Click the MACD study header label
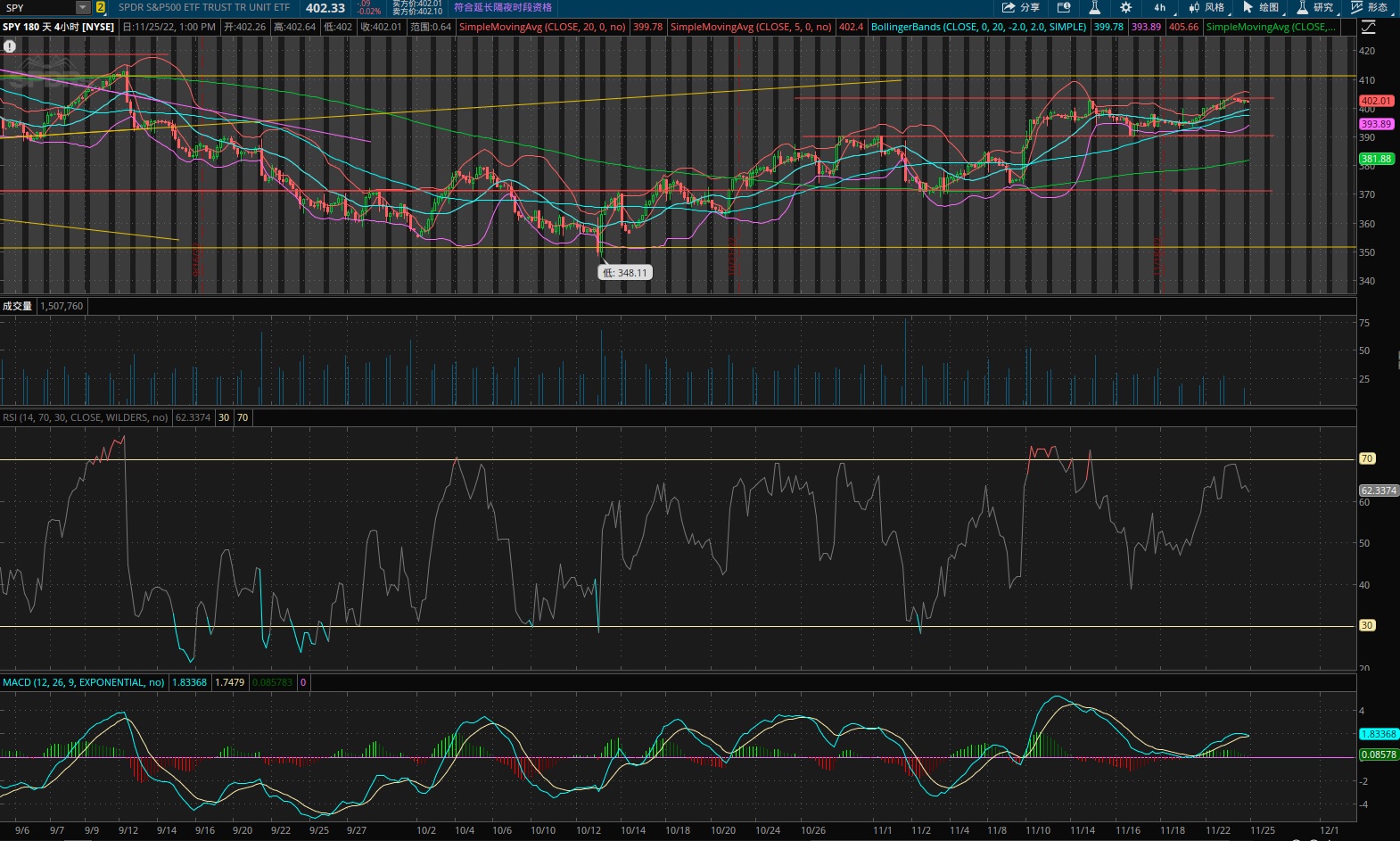This screenshot has width=1400, height=841. point(83,682)
